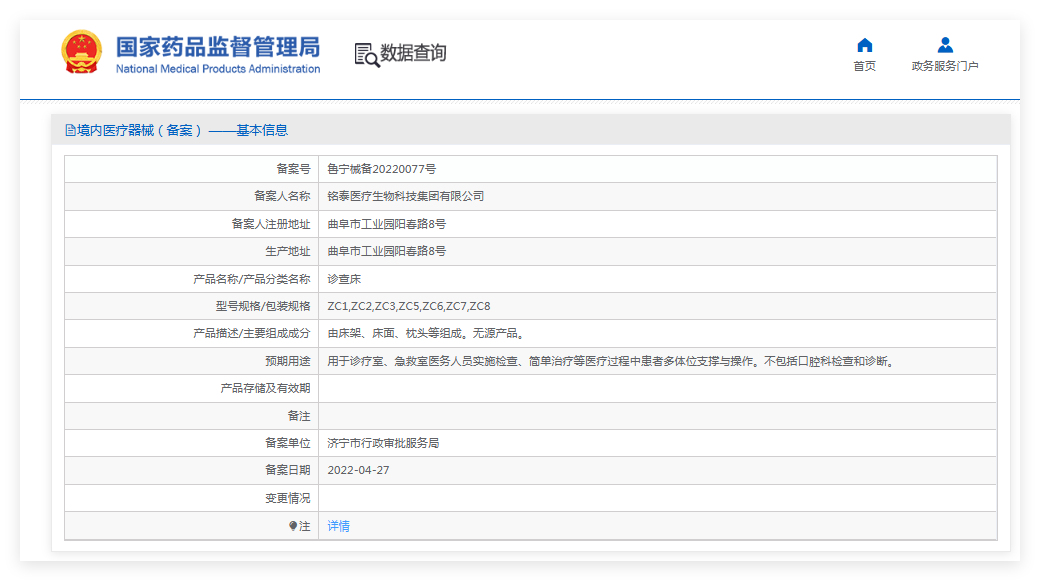Image resolution: width=1040 pixels, height=581 pixels.
Task: Open 政务服务门户 link text
Action: point(945,66)
